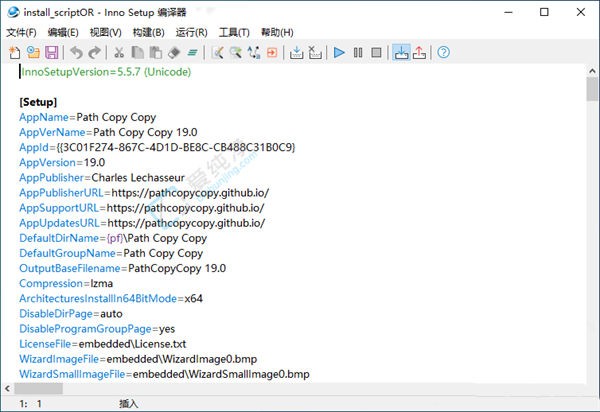Screen dimensions: 600x412
Task: Stop the compile with the X tray icon
Action: [x=315, y=52]
